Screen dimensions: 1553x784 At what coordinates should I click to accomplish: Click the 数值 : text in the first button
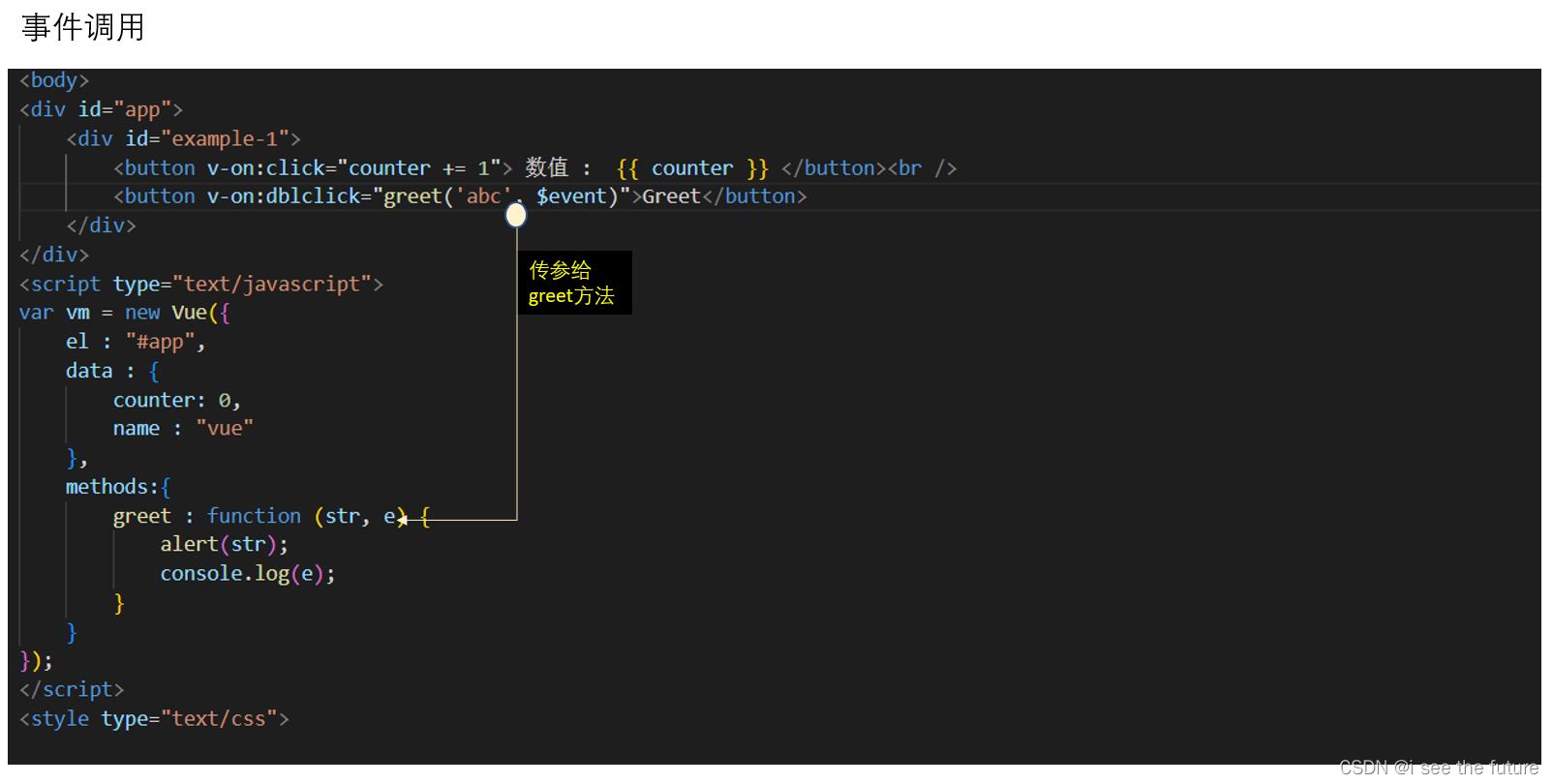pyautogui.click(x=558, y=167)
